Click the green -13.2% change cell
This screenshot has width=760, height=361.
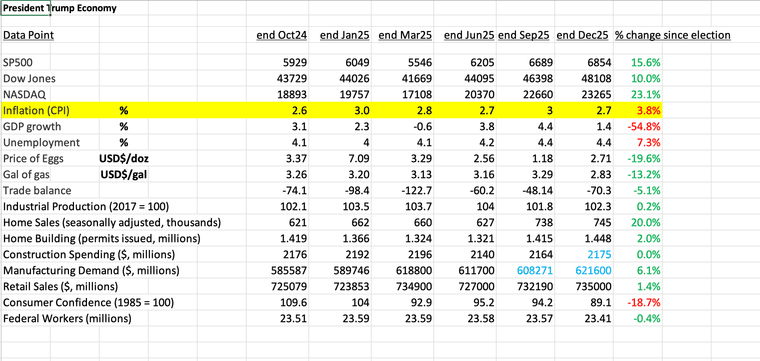(643, 174)
